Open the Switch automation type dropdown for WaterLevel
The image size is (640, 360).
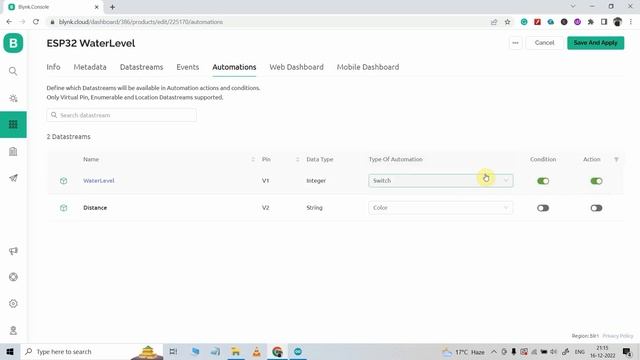[x=440, y=180]
